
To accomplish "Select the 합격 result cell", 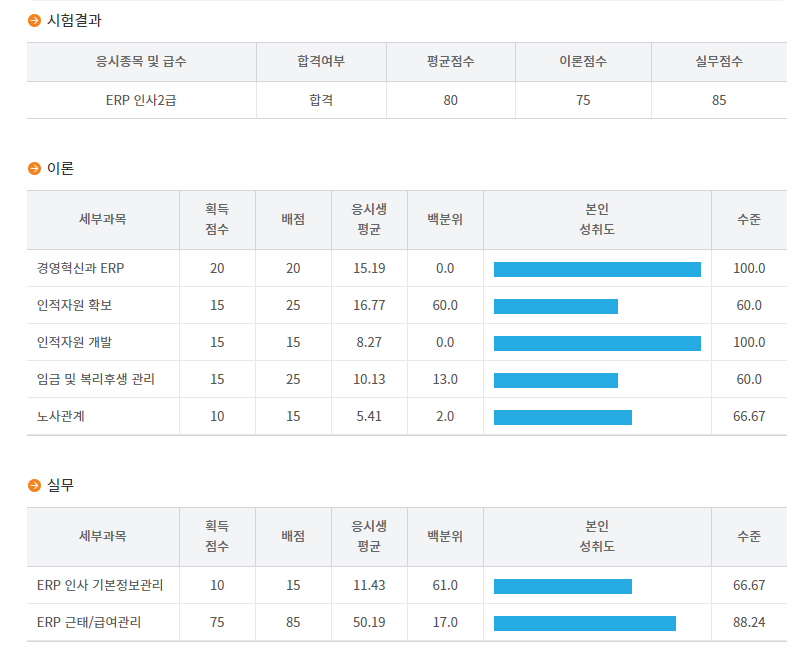I will (x=321, y=100).
